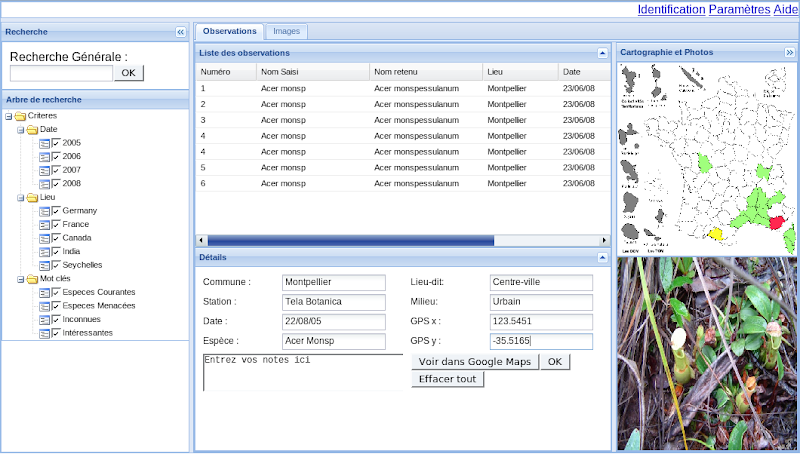Click the plant photo thumbnail
This screenshot has width=800, height=454.
coord(707,354)
